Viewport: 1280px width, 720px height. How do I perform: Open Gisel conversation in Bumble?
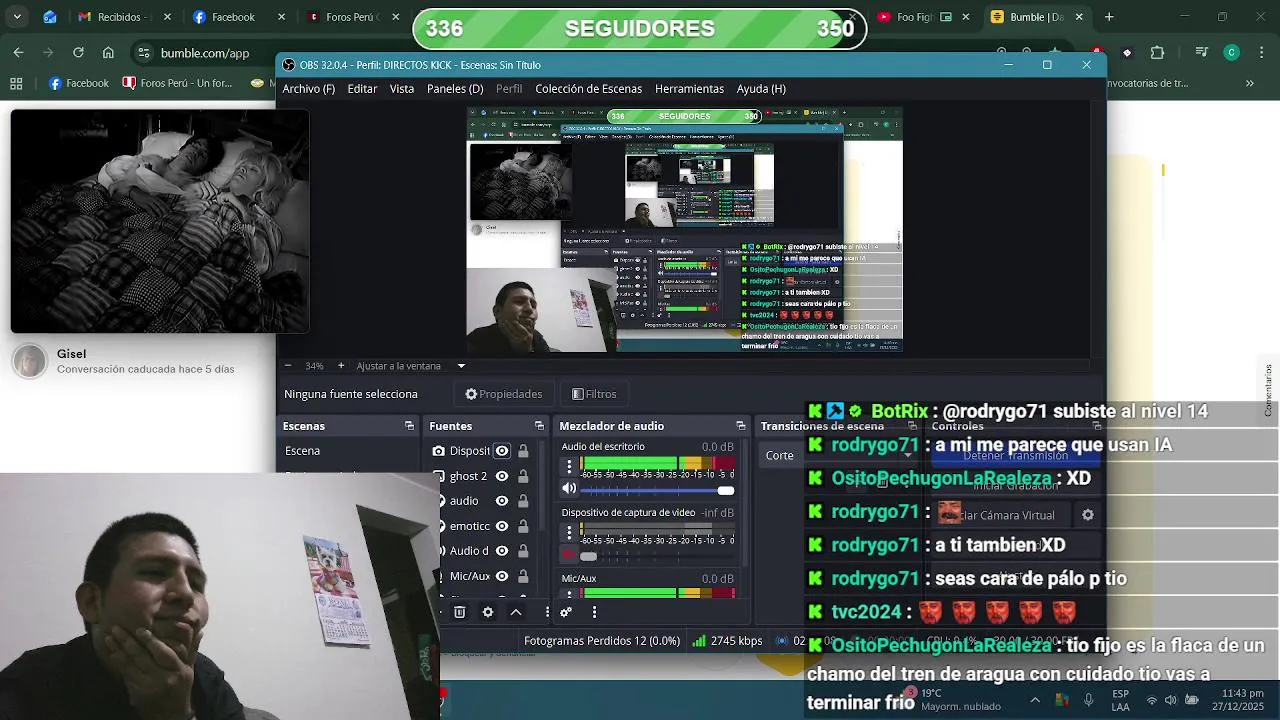coord(145,361)
